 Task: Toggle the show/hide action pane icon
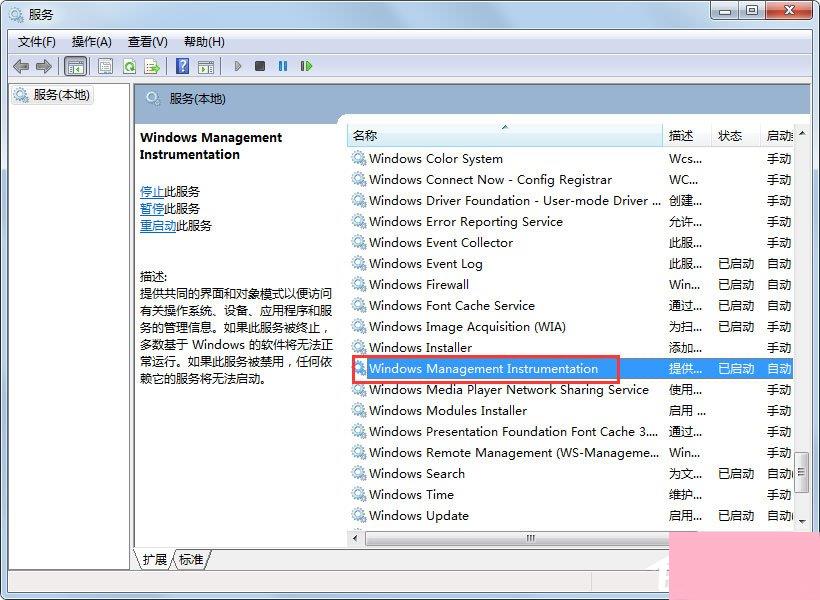[206, 66]
